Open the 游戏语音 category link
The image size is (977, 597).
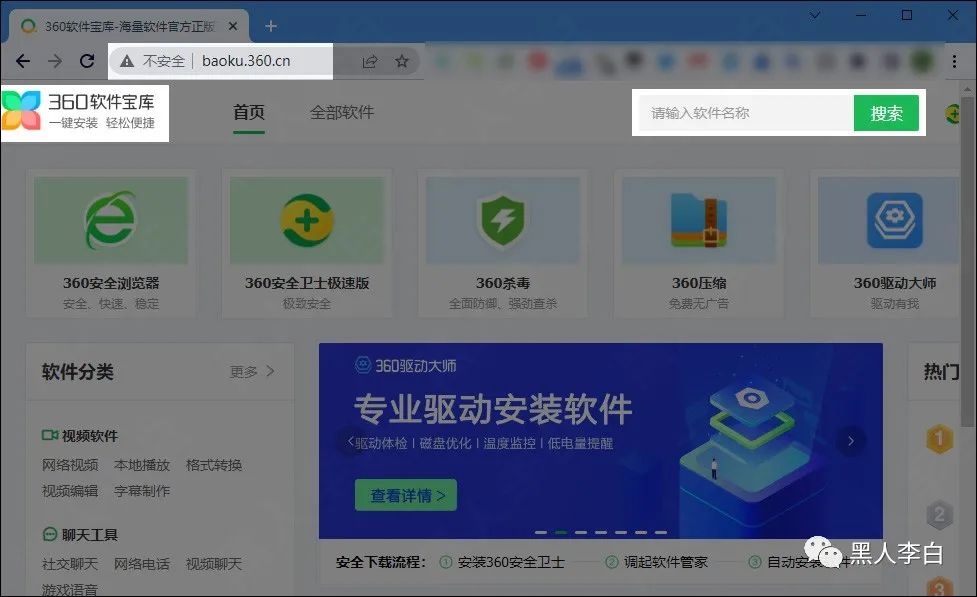coord(70,590)
